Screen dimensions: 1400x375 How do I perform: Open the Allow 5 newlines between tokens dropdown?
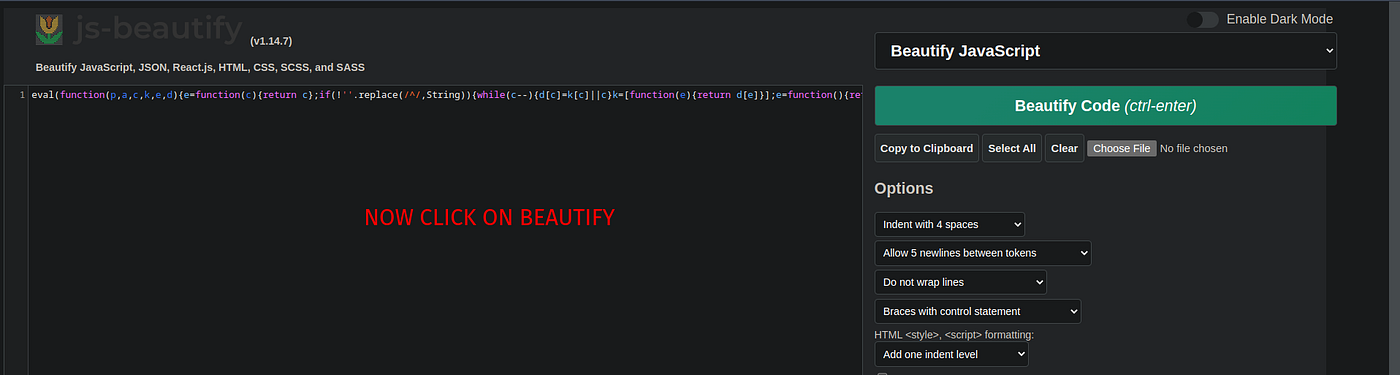(983, 253)
